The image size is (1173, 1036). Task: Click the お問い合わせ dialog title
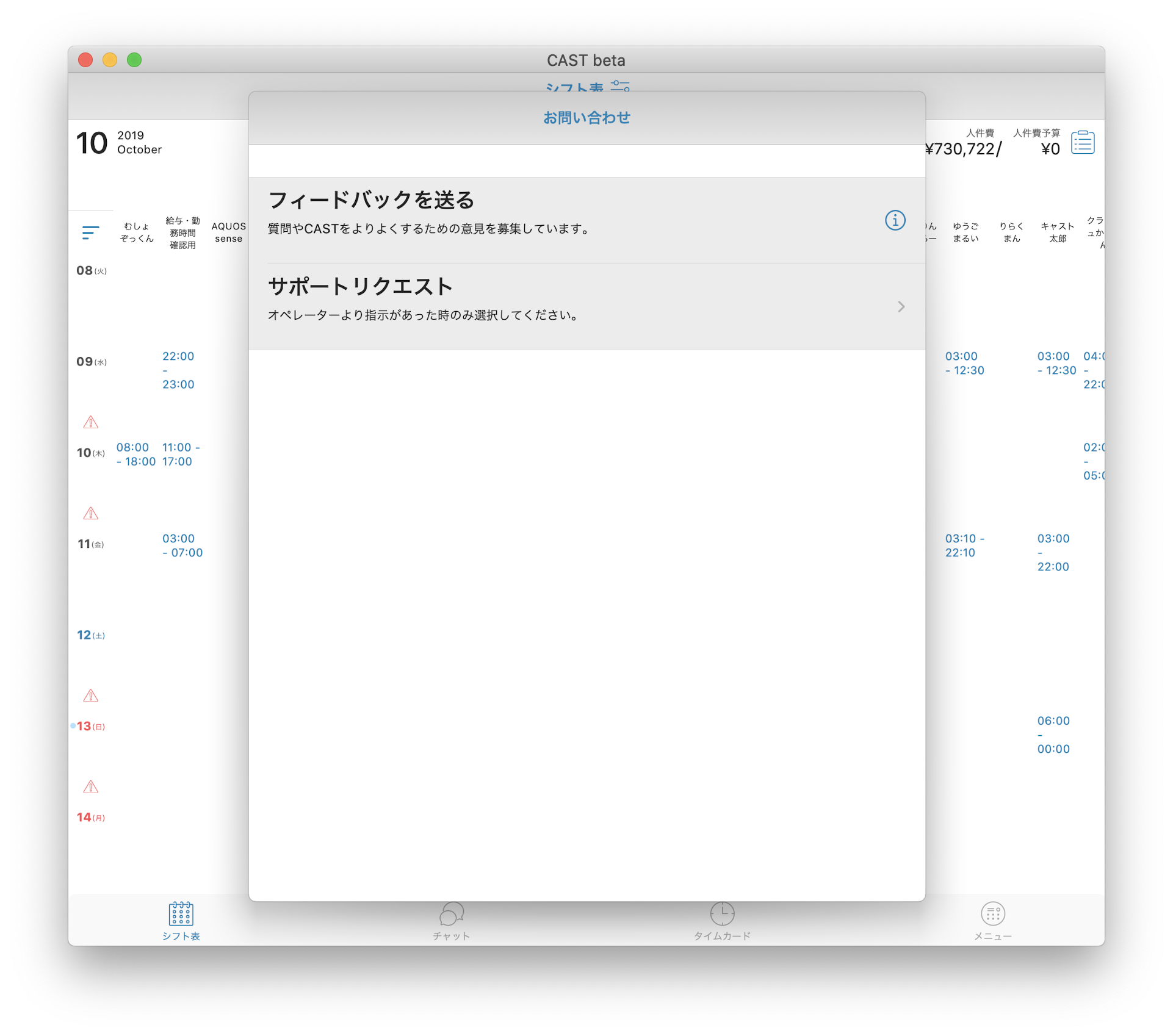pyautogui.click(x=586, y=118)
